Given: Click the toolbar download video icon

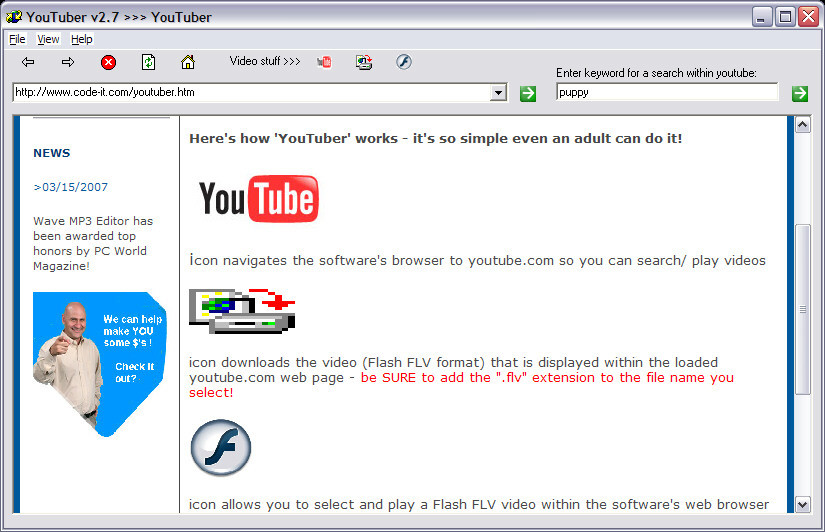Looking at the screenshot, I should pos(364,62).
